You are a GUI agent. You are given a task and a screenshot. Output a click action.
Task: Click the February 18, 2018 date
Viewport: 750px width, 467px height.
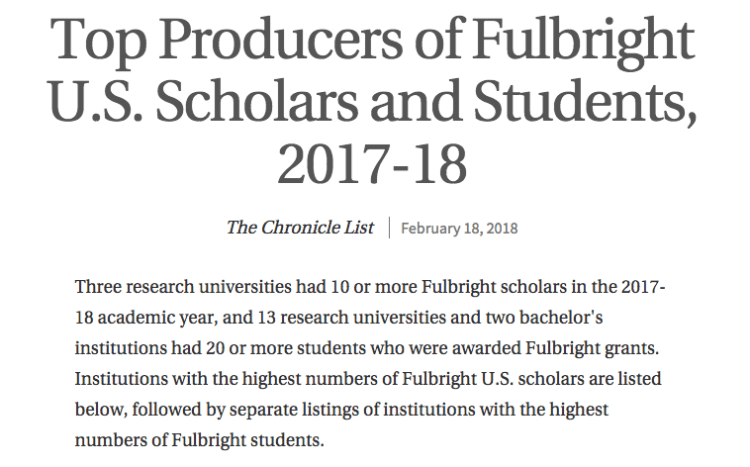click(x=459, y=228)
